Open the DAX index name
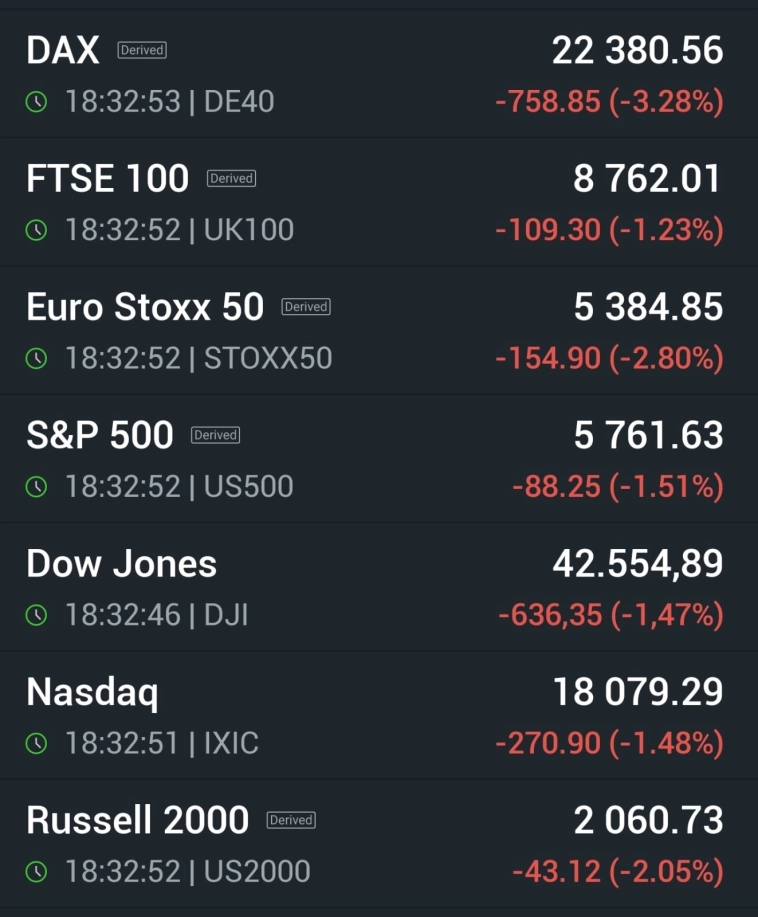Screen dimensions: 758x917 click(63, 50)
